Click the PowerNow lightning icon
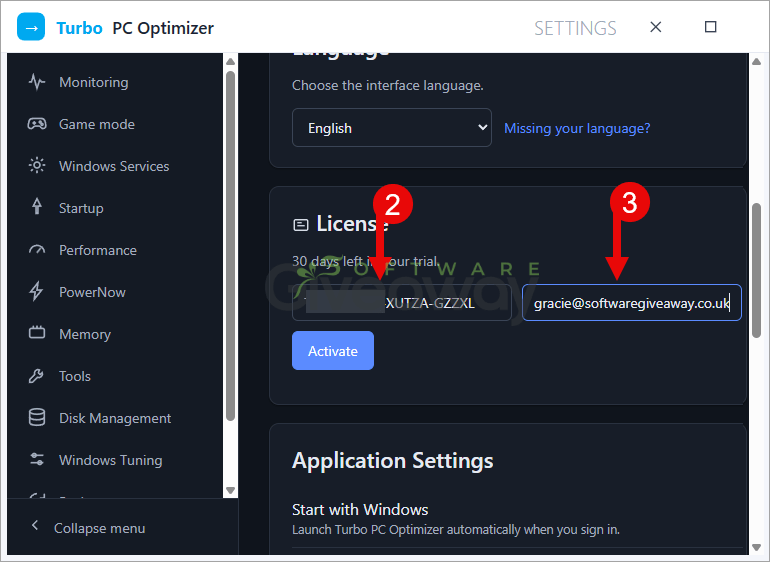 36,291
